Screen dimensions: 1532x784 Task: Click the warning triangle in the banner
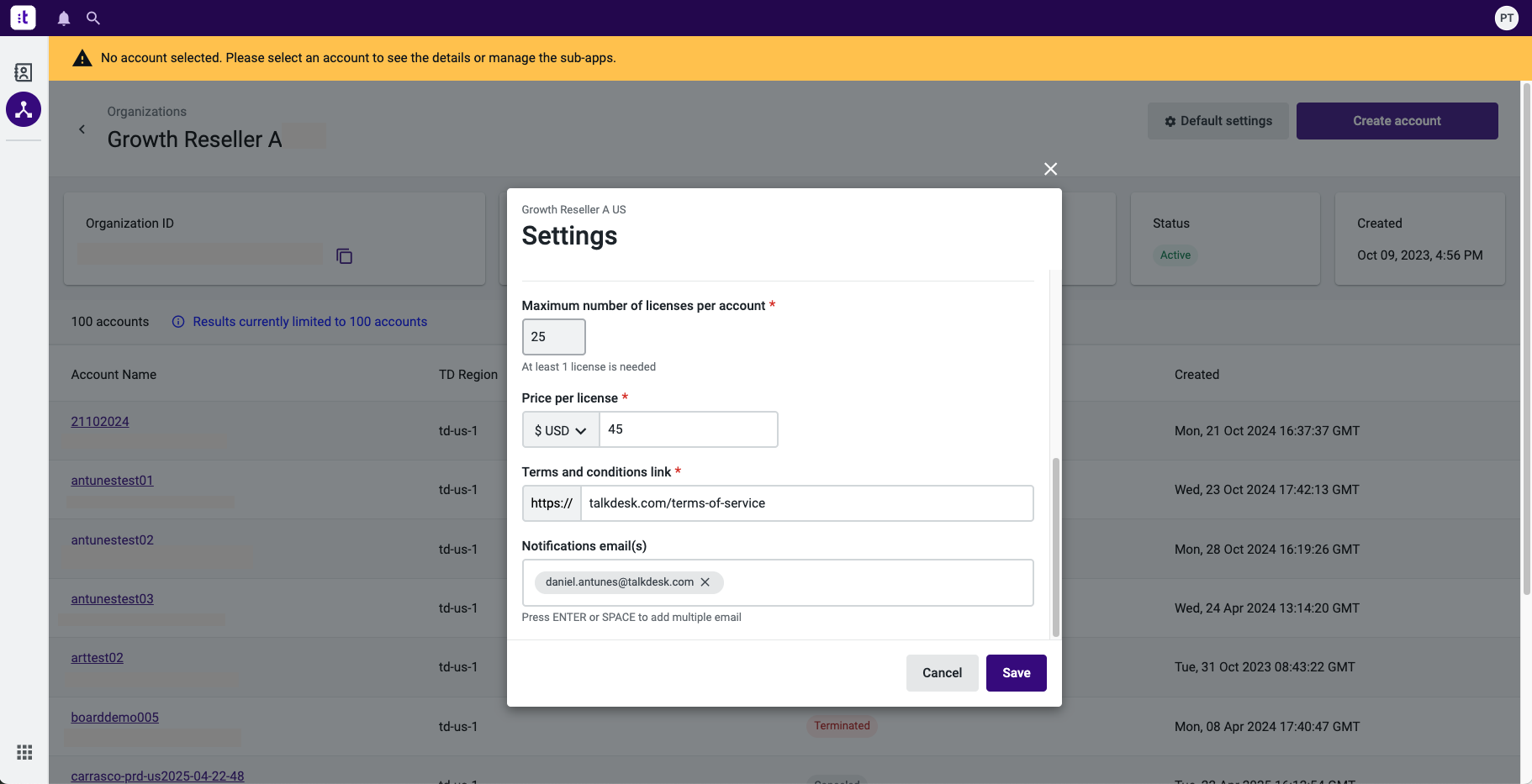coord(82,58)
